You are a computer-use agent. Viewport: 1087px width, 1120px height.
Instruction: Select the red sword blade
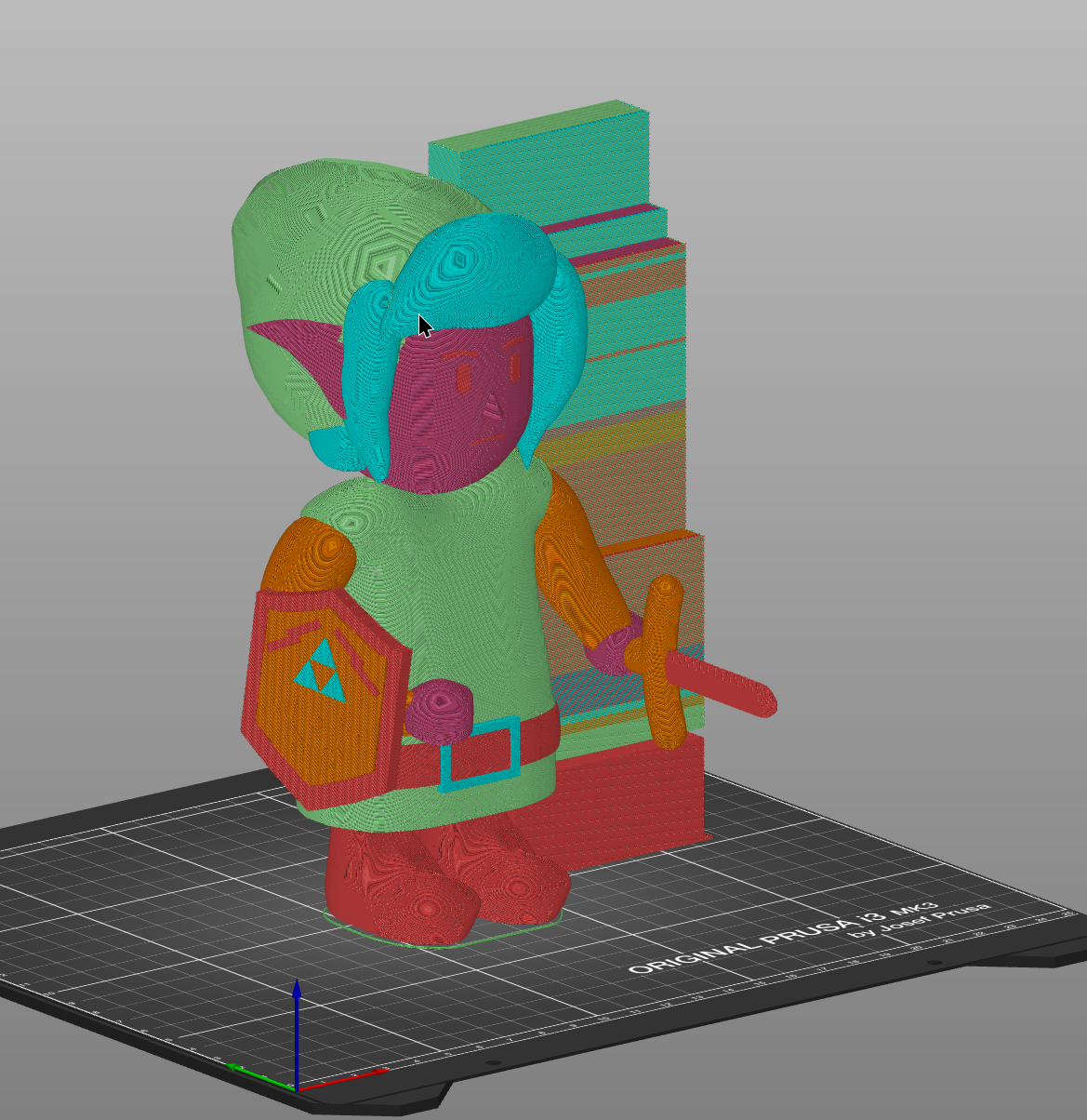click(x=721, y=684)
